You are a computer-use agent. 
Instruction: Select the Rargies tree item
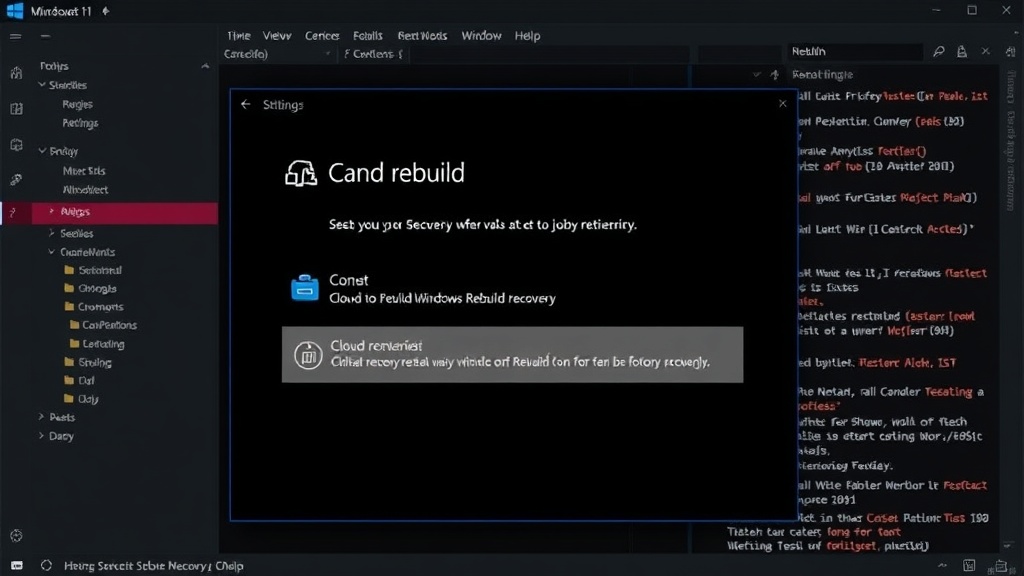pos(78,104)
